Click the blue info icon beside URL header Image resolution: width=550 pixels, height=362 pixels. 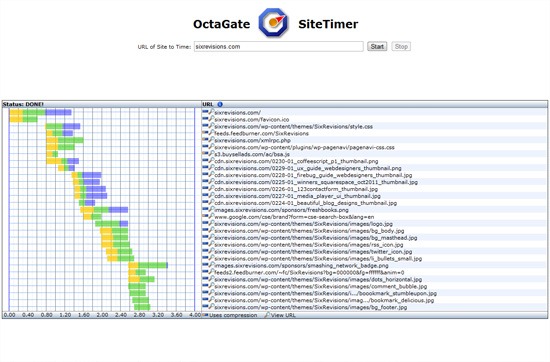[x=220, y=104]
